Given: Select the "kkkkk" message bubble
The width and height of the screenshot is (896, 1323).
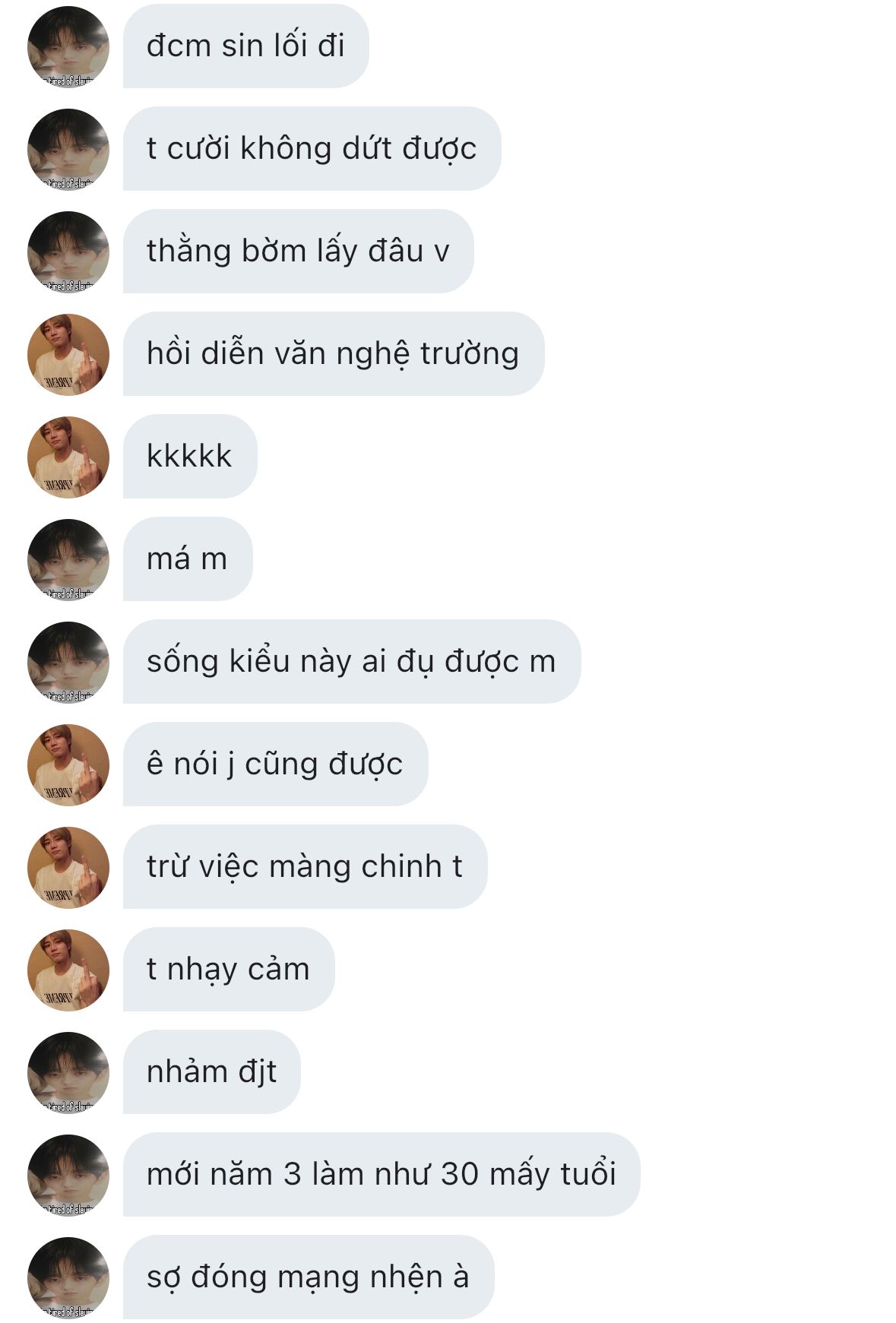Looking at the screenshot, I should (x=190, y=457).
